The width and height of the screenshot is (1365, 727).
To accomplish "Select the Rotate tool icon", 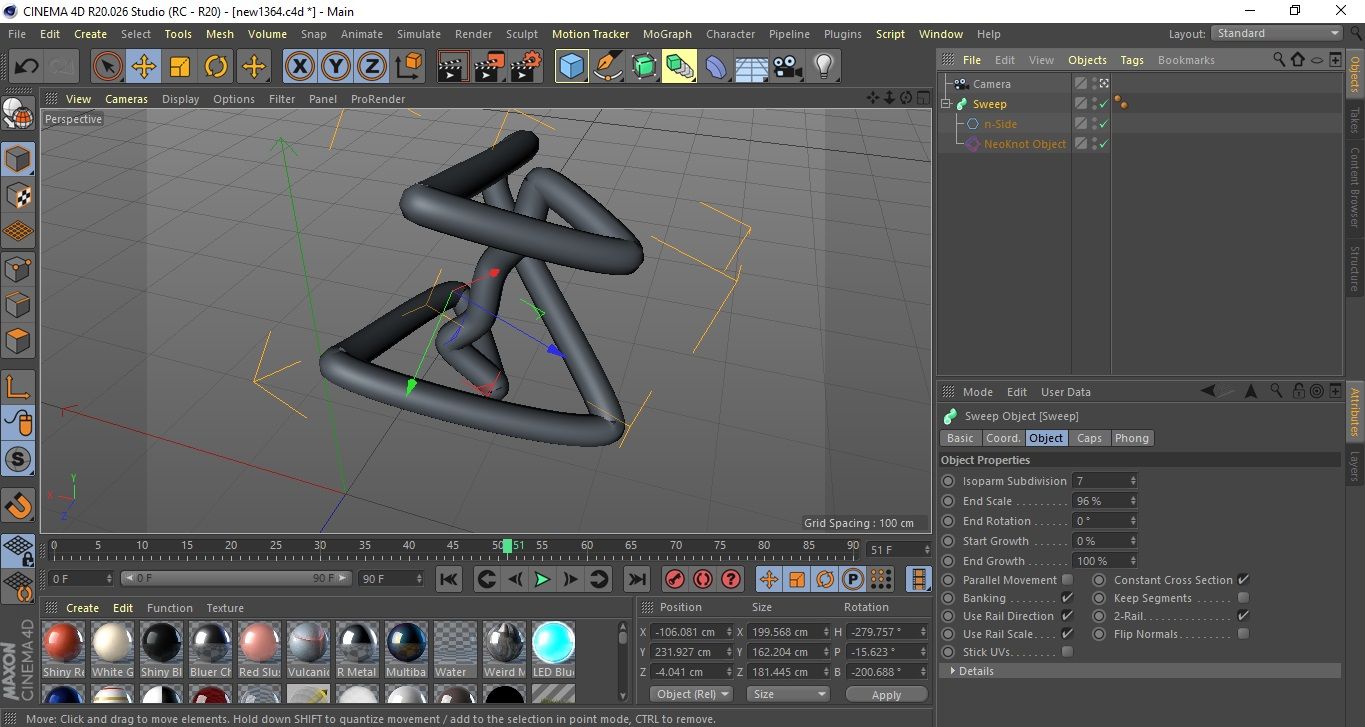I will (x=216, y=67).
